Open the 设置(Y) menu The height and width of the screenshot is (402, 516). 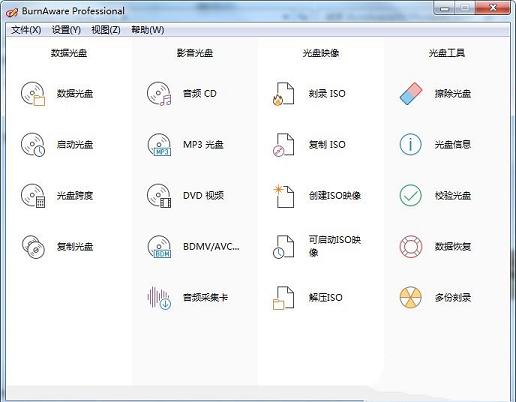click(x=66, y=30)
